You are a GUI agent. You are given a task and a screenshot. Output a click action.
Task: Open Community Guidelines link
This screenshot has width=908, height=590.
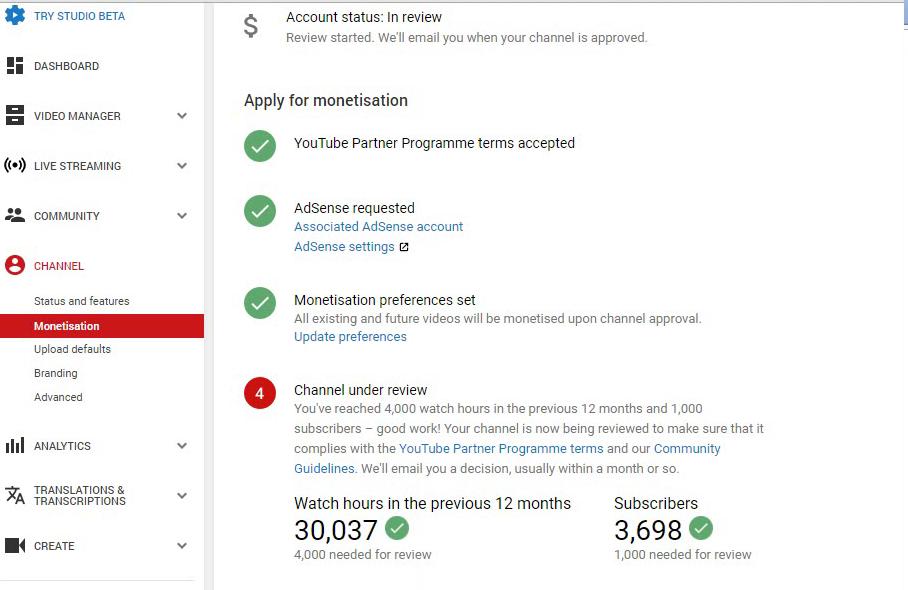coord(507,459)
